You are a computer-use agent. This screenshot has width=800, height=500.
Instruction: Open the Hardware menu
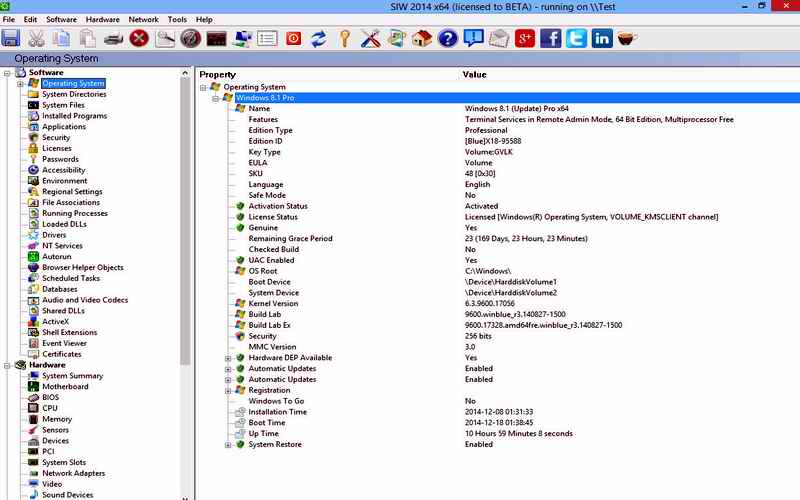[x=102, y=19]
